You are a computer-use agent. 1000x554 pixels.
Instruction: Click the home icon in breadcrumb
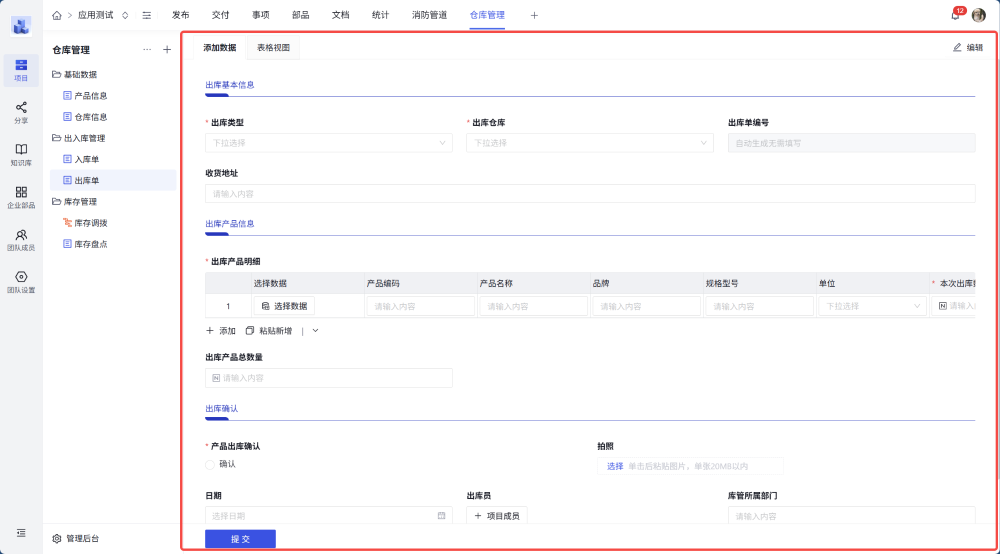coord(56,15)
